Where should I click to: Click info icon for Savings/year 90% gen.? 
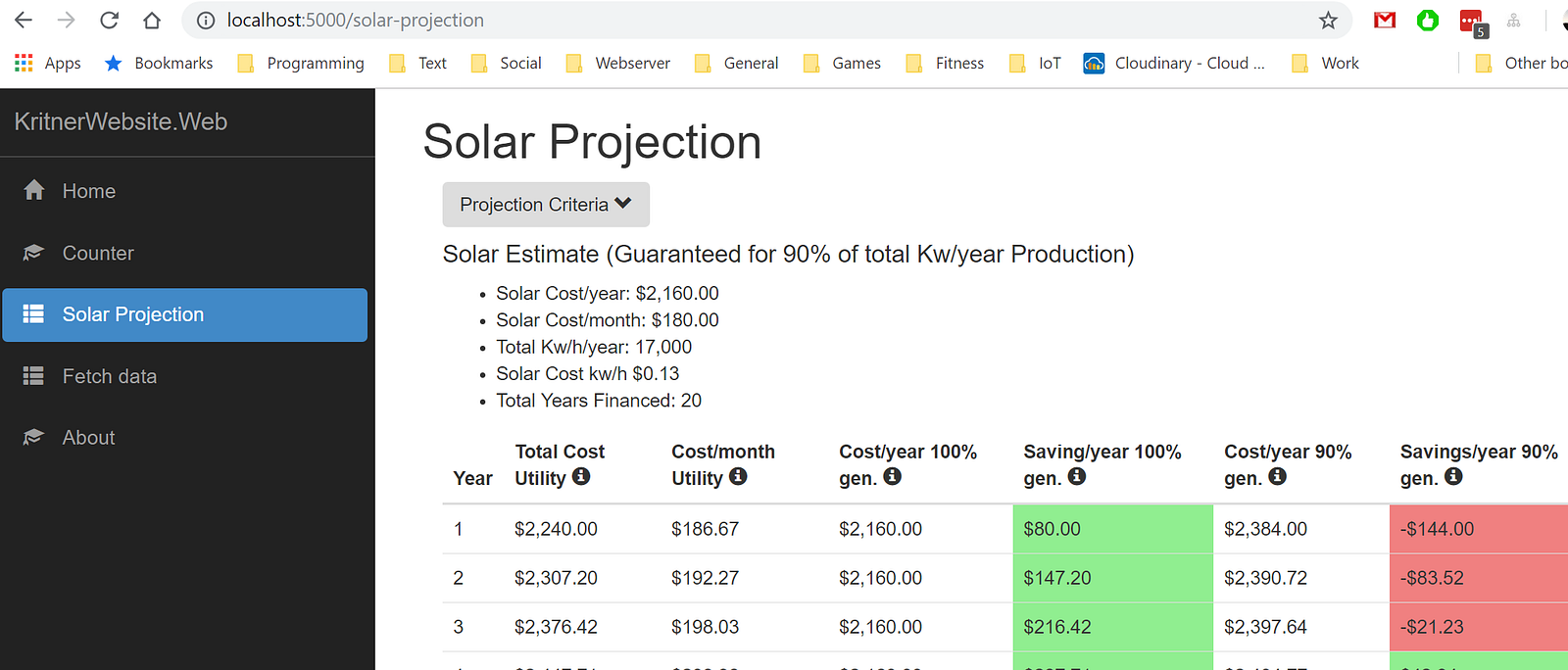point(1453,476)
